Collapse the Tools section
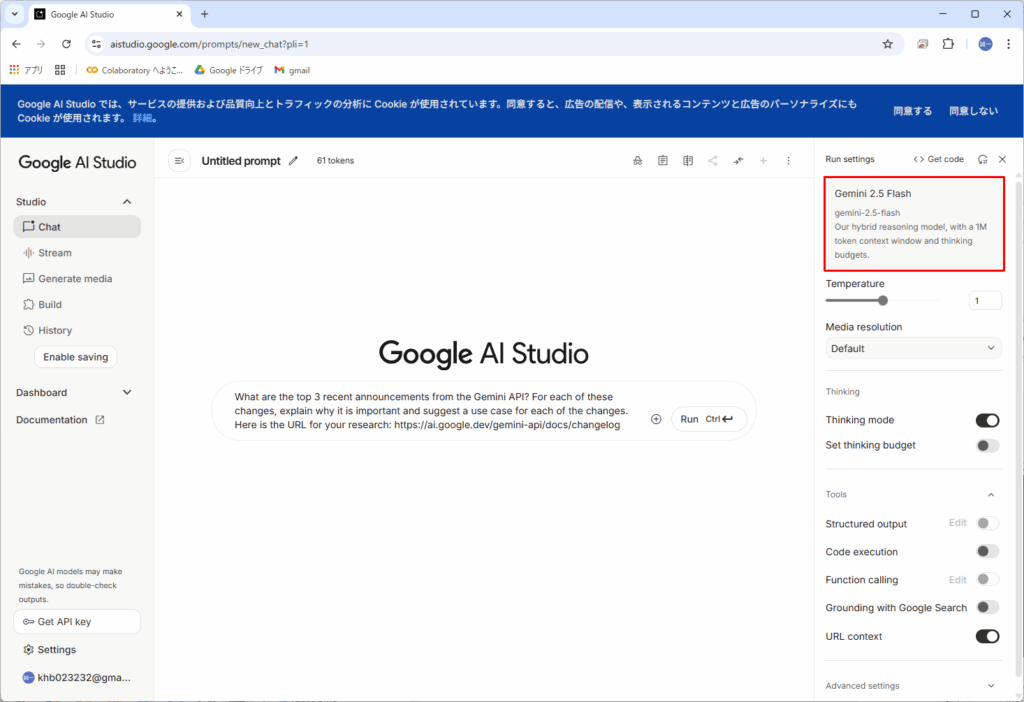The width and height of the screenshot is (1024, 702). (x=991, y=495)
